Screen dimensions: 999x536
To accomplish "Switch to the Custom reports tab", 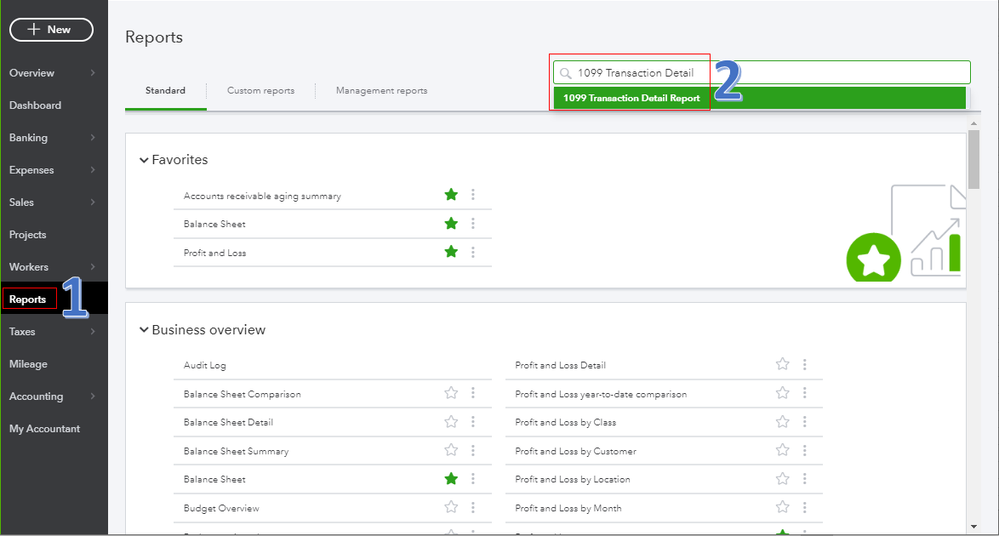I will tap(260, 91).
